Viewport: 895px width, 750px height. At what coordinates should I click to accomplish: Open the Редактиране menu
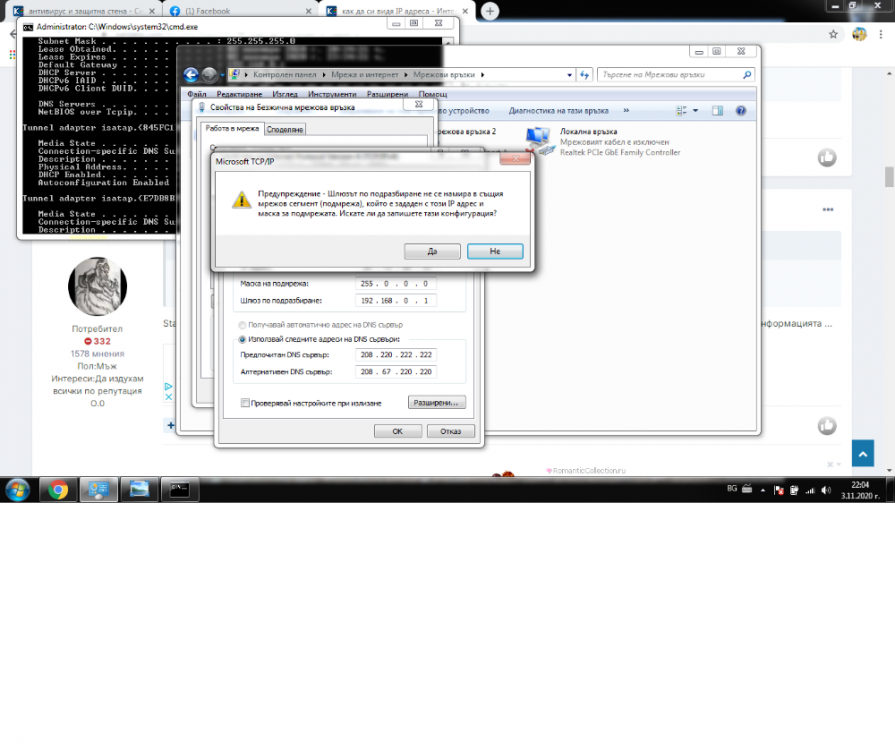(x=239, y=94)
